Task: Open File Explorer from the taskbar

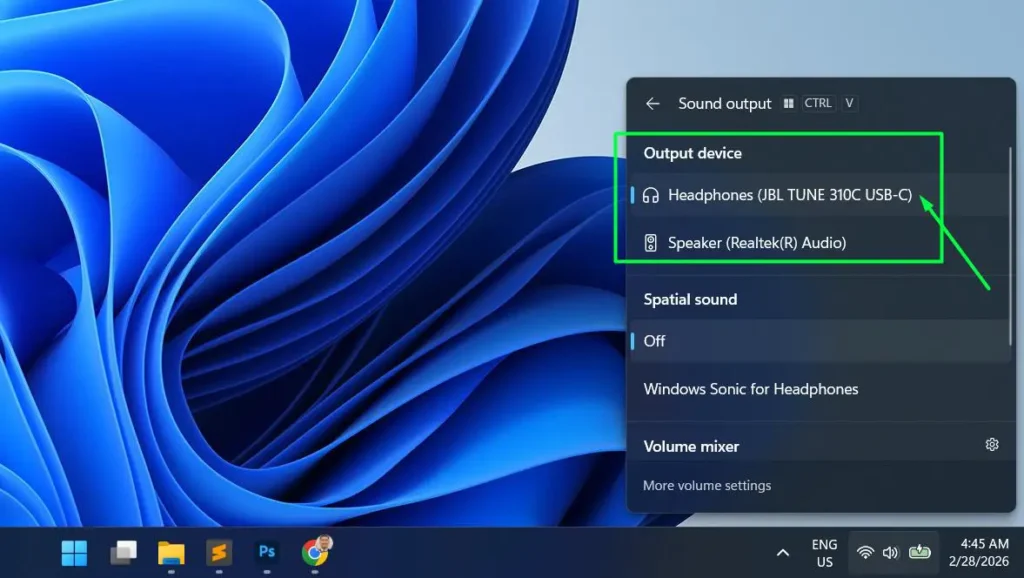Action: click(x=171, y=551)
